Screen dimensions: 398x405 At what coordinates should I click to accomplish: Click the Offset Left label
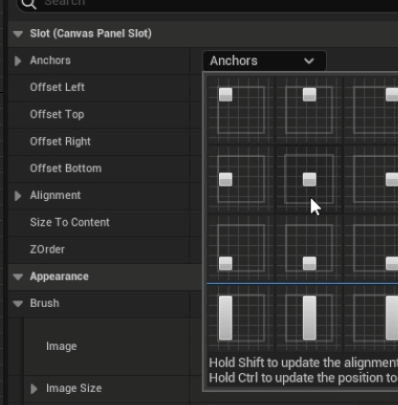[x=57, y=87]
